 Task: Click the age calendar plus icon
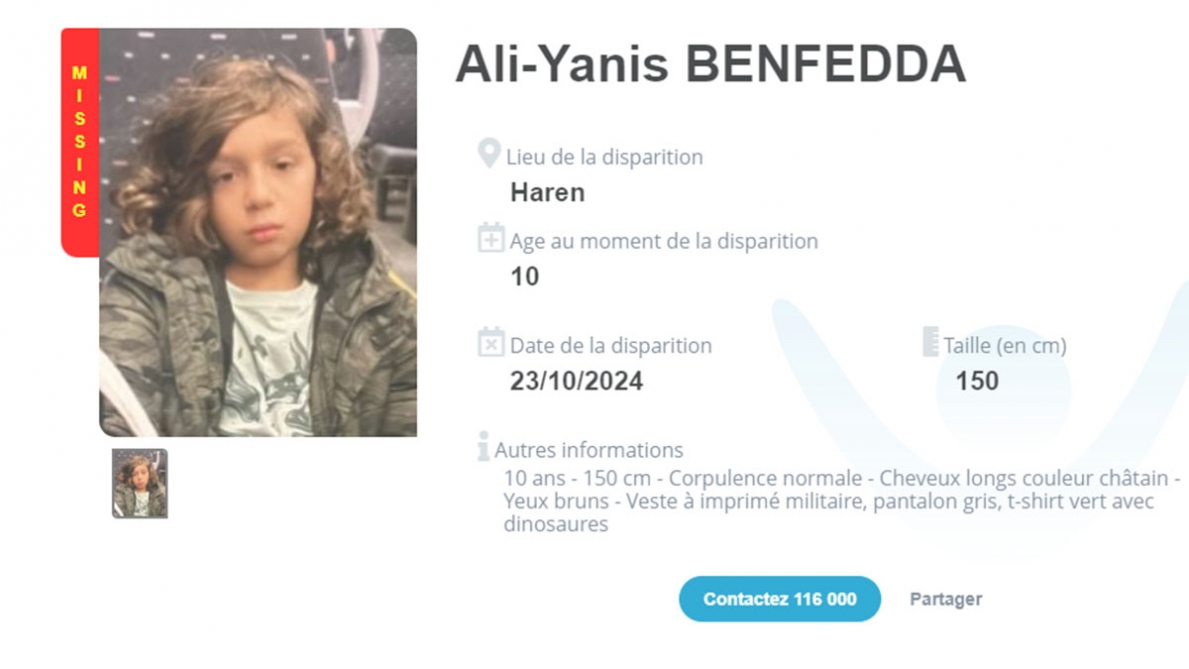491,237
